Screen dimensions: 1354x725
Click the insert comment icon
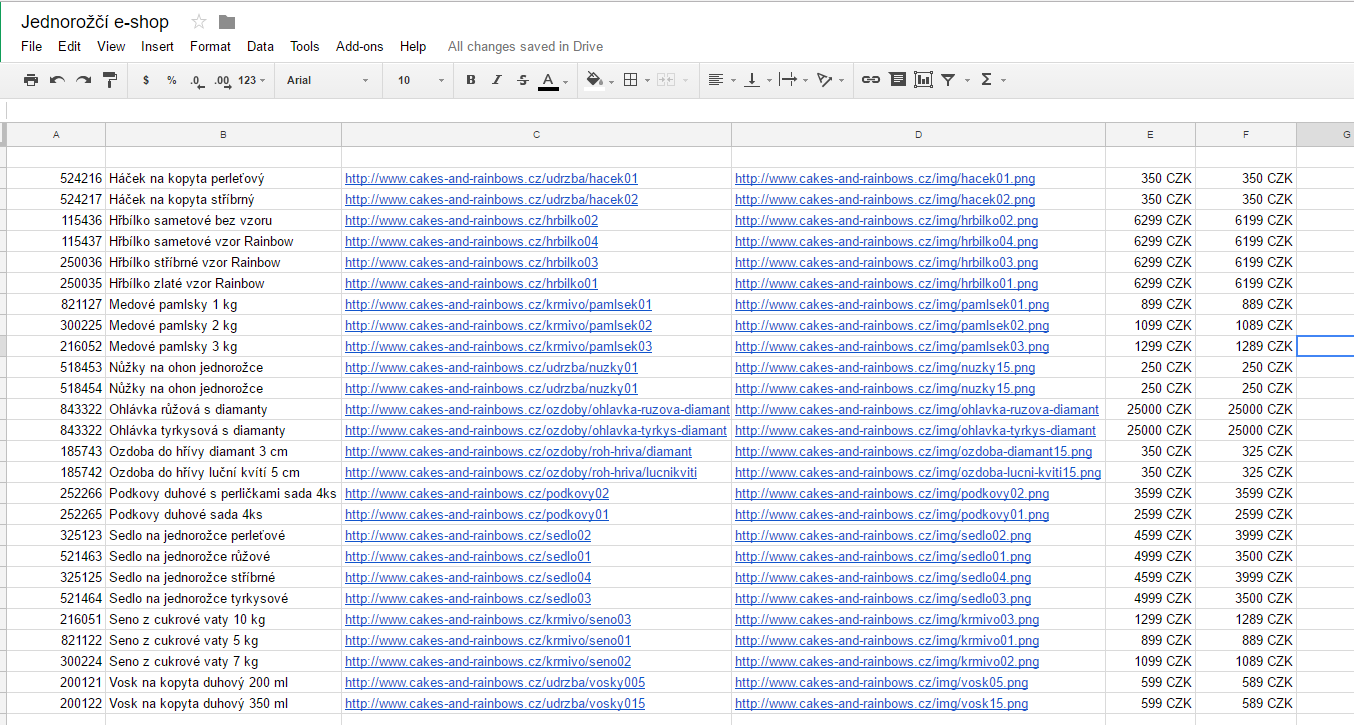(897, 80)
